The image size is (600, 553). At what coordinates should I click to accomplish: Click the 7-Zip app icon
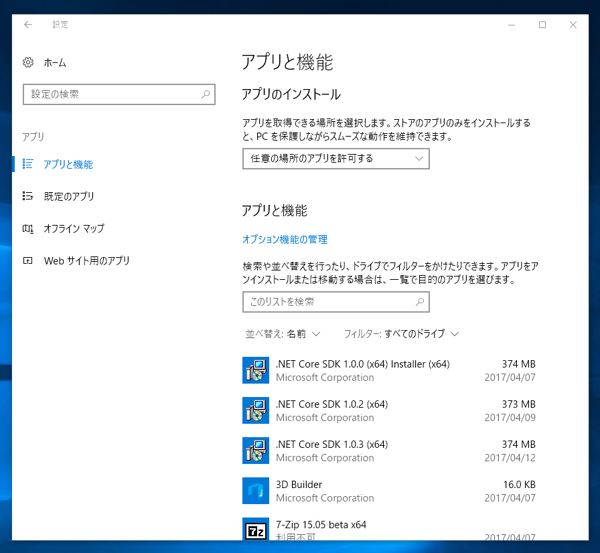pos(256,529)
